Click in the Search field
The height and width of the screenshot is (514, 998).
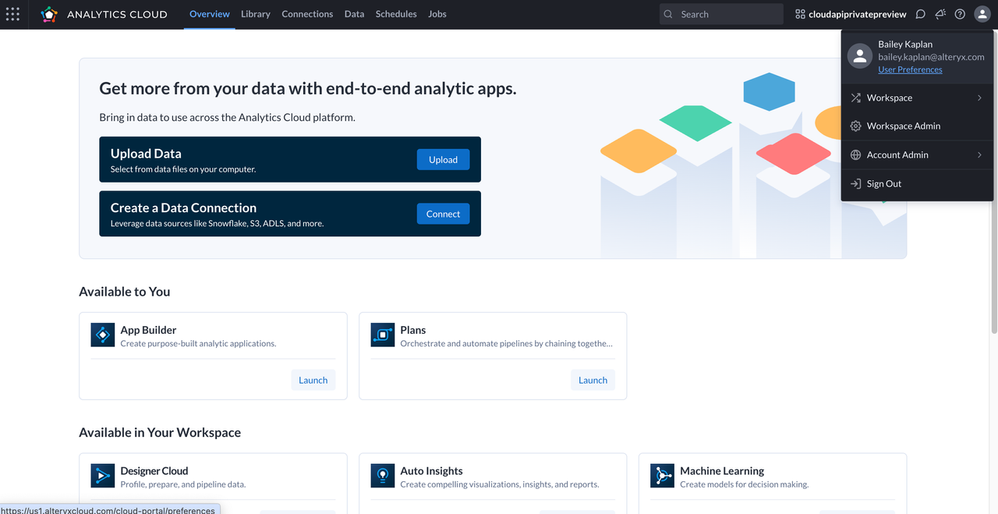[x=721, y=14]
